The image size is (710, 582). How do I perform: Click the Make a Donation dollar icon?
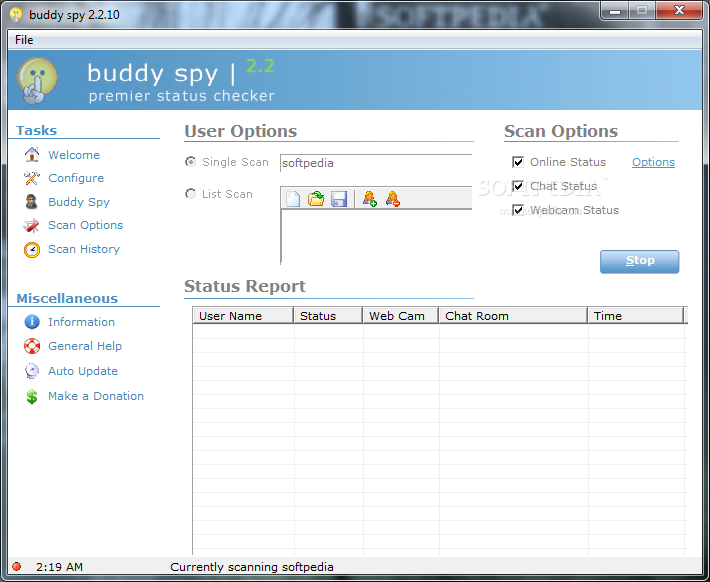(x=32, y=396)
